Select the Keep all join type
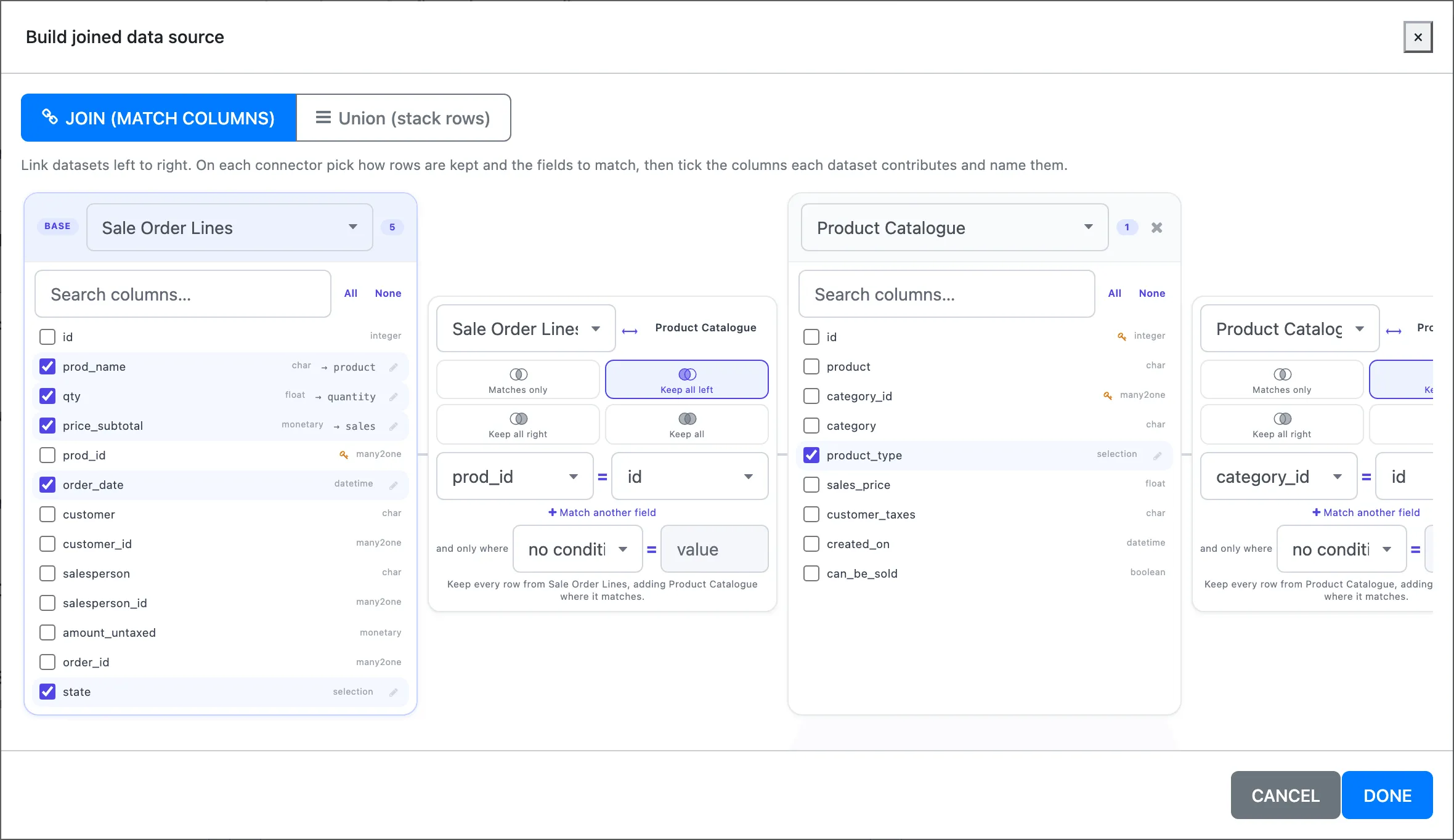The height and width of the screenshot is (840, 1454). point(687,424)
